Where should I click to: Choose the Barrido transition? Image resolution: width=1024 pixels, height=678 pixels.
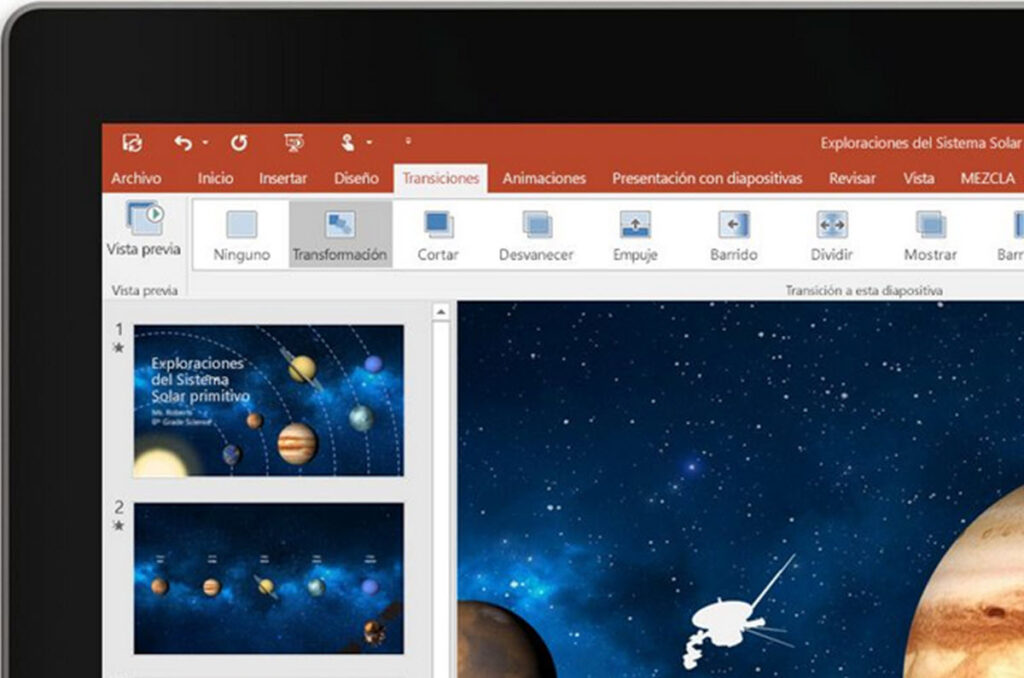[x=733, y=236]
